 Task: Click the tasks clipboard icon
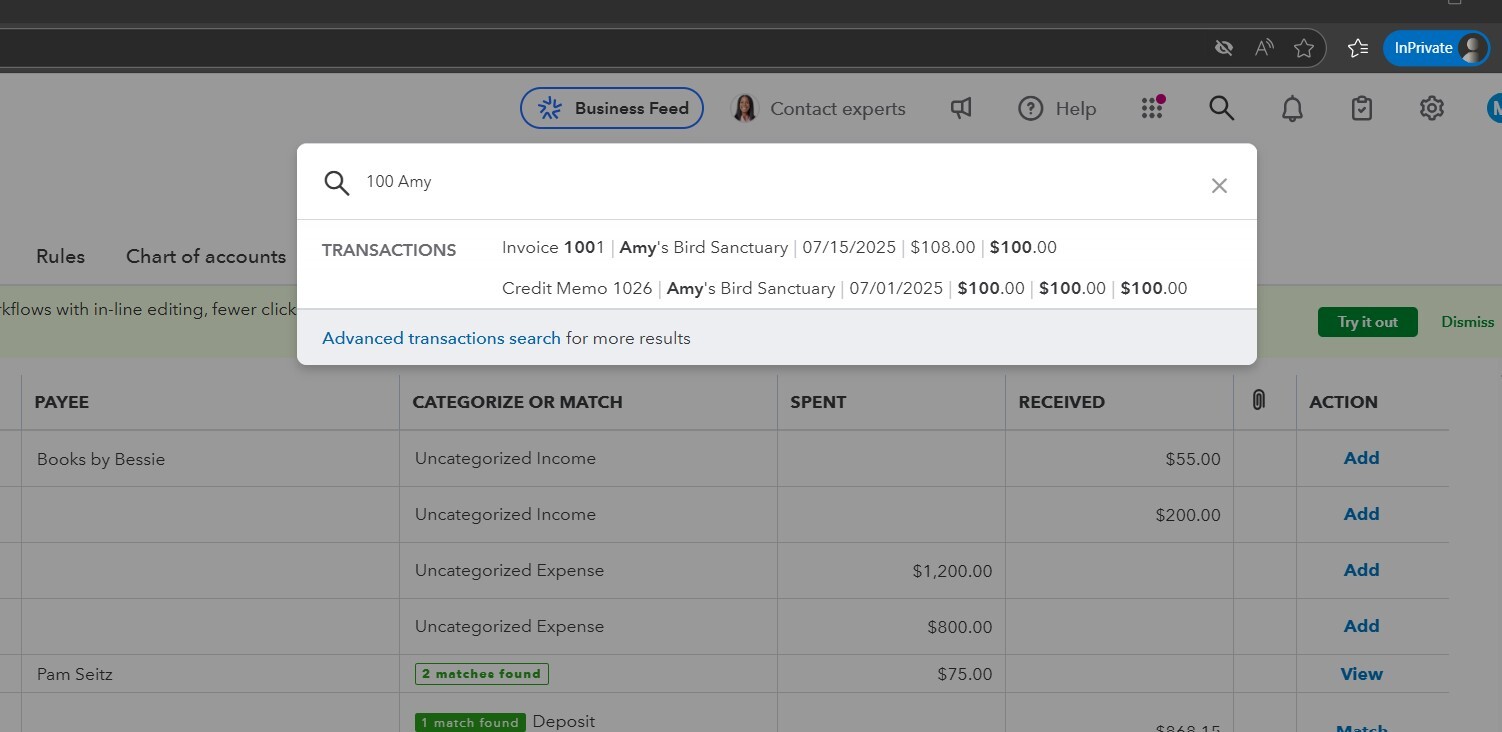(x=1361, y=108)
